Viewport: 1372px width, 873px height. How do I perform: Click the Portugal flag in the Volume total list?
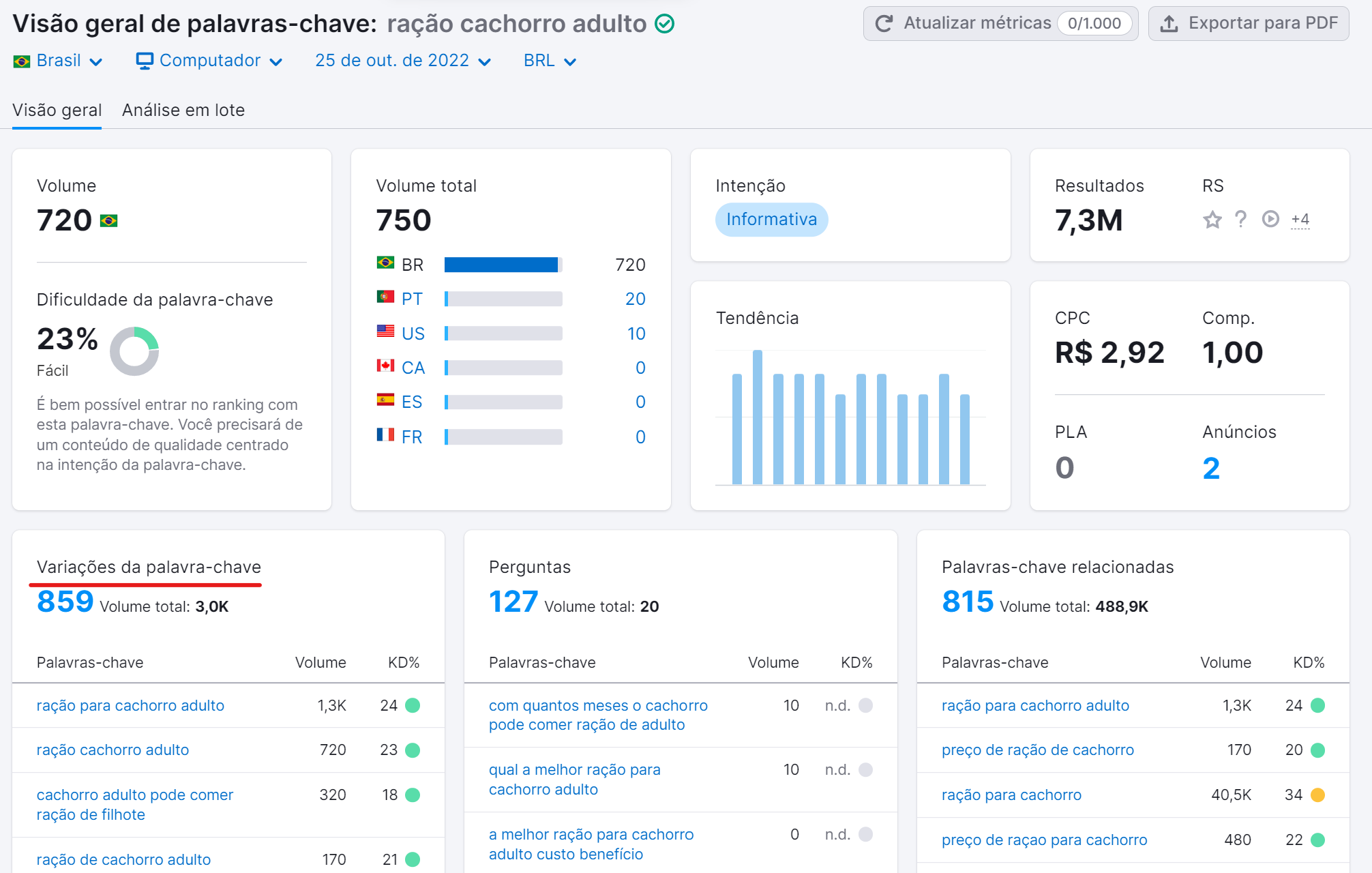pyautogui.click(x=386, y=298)
